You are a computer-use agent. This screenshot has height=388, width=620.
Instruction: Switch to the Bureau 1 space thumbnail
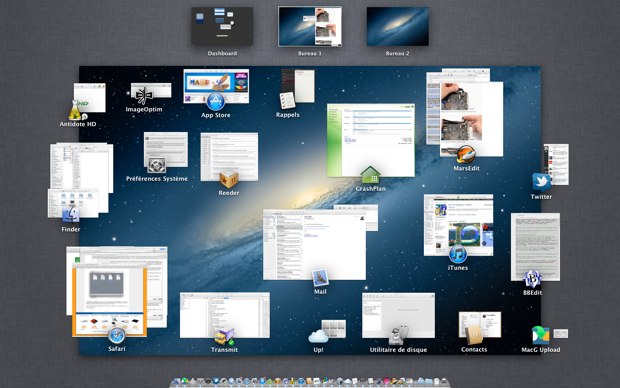(x=310, y=26)
